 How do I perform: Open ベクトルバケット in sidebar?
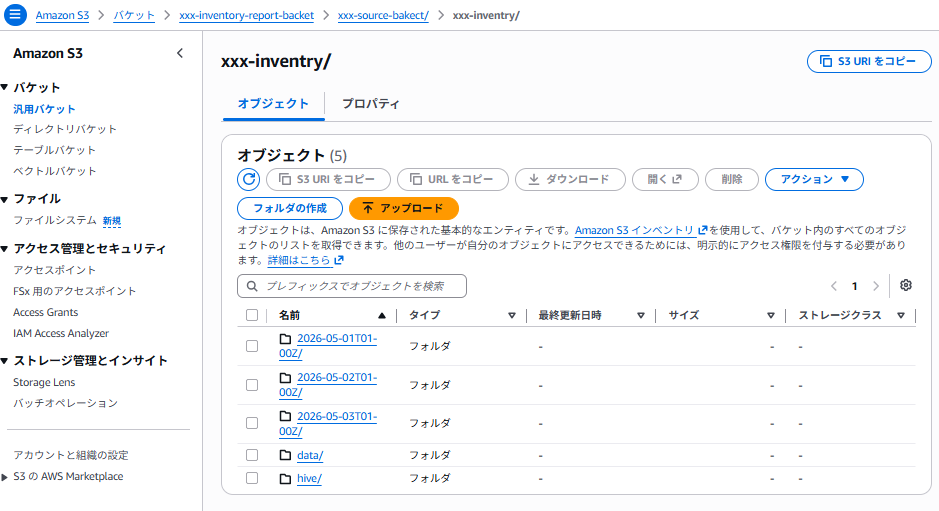pos(54,171)
